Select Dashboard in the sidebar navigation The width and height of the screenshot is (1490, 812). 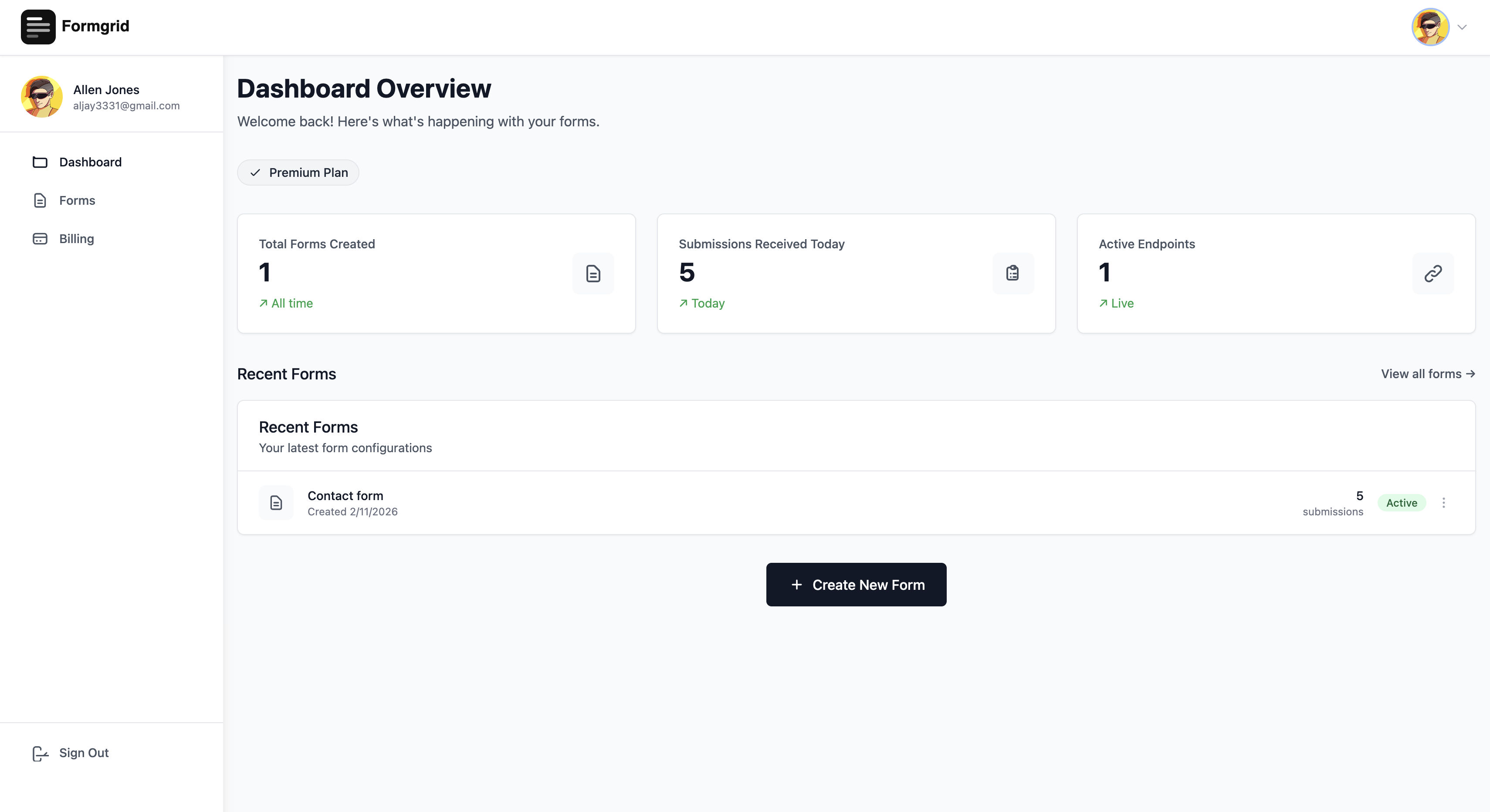point(90,162)
